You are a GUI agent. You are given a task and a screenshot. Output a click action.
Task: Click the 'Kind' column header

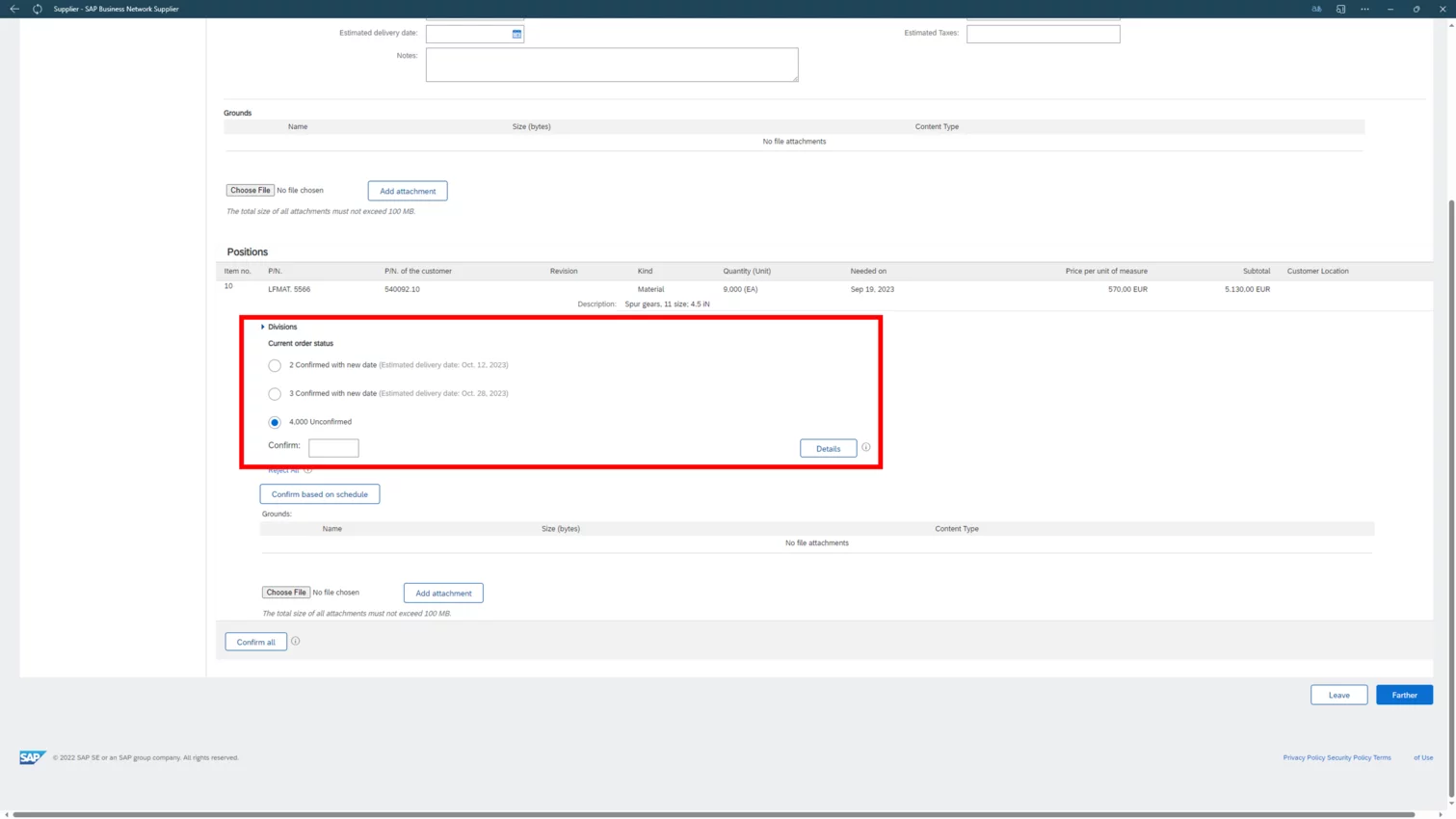point(645,271)
